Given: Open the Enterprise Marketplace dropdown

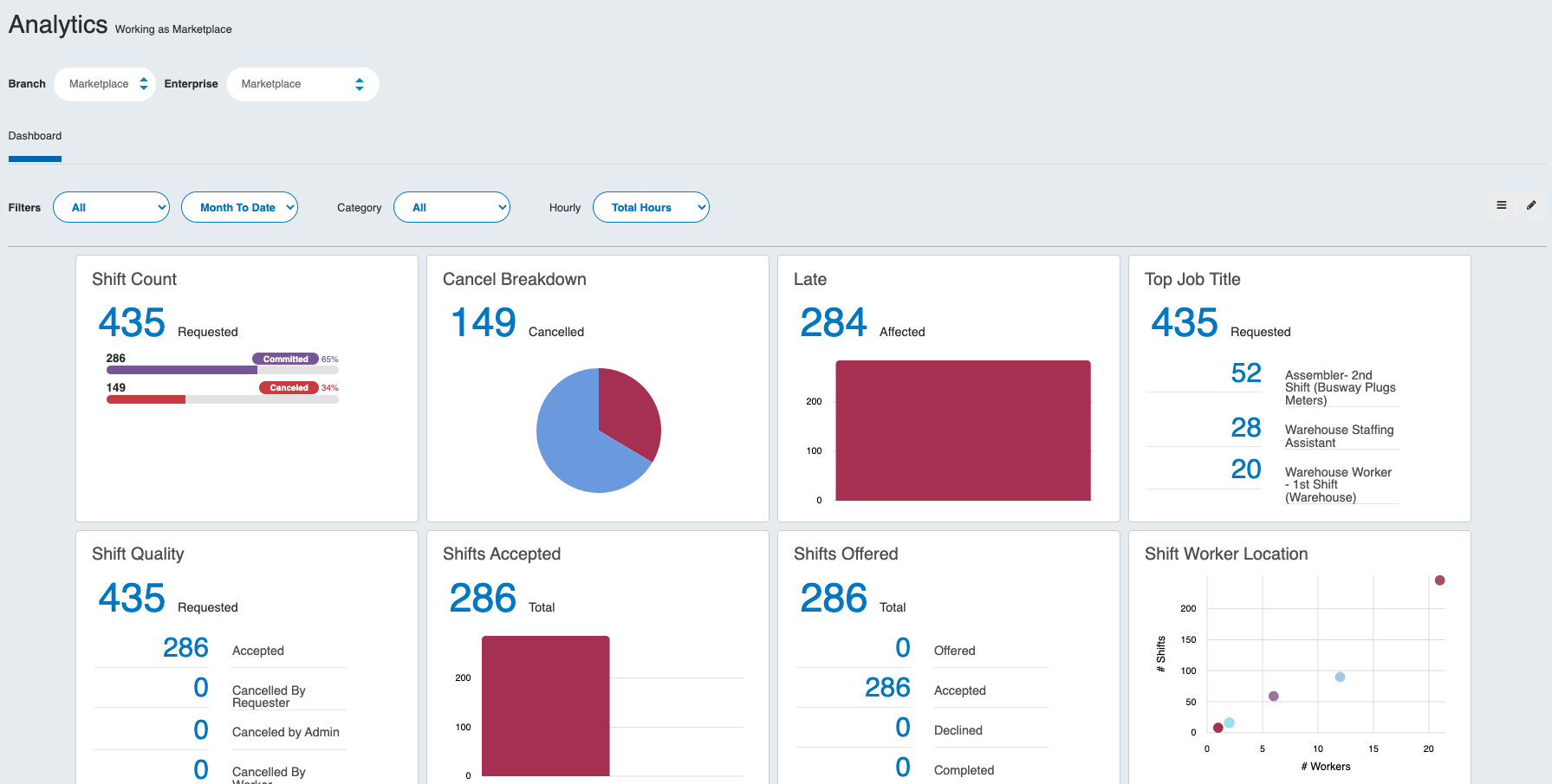Looking at the screenshot, I should (302, 84).
